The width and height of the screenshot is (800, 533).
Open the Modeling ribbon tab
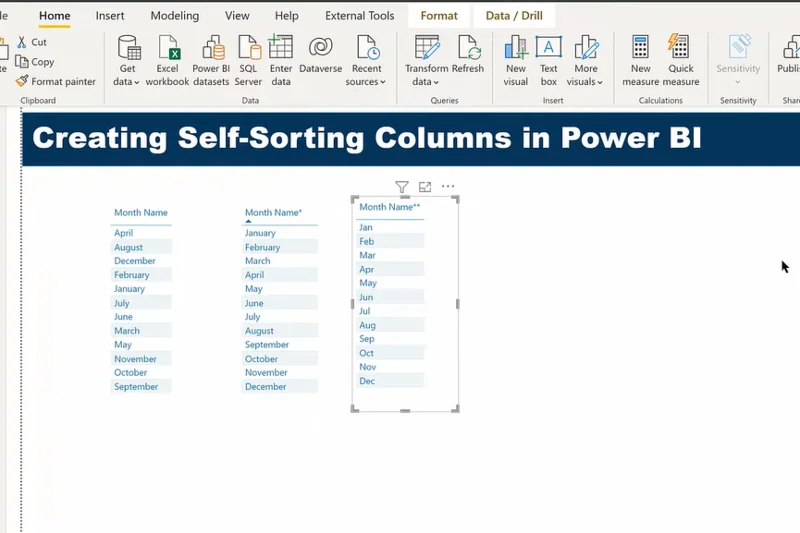pyautogui.click(x=174, y=16)
